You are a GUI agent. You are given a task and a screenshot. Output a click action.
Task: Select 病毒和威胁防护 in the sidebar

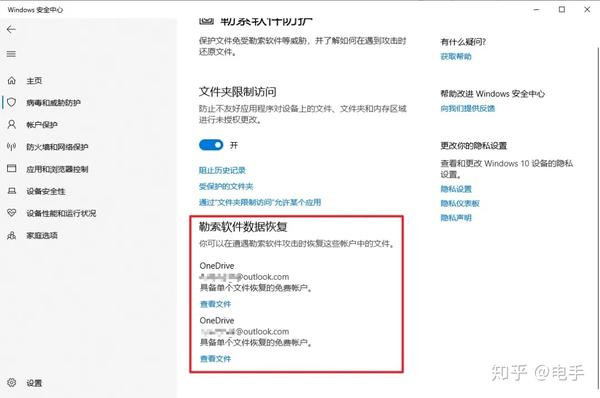pos(54,103)
